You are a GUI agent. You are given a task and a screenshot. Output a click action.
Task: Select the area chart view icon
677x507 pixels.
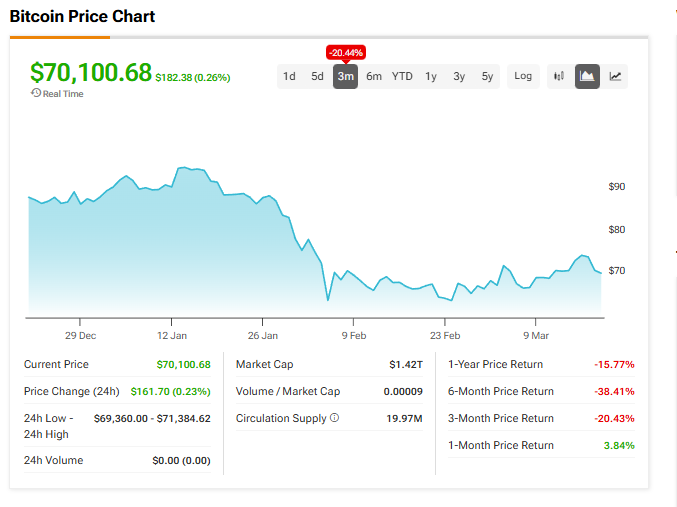tap(587, 76)
